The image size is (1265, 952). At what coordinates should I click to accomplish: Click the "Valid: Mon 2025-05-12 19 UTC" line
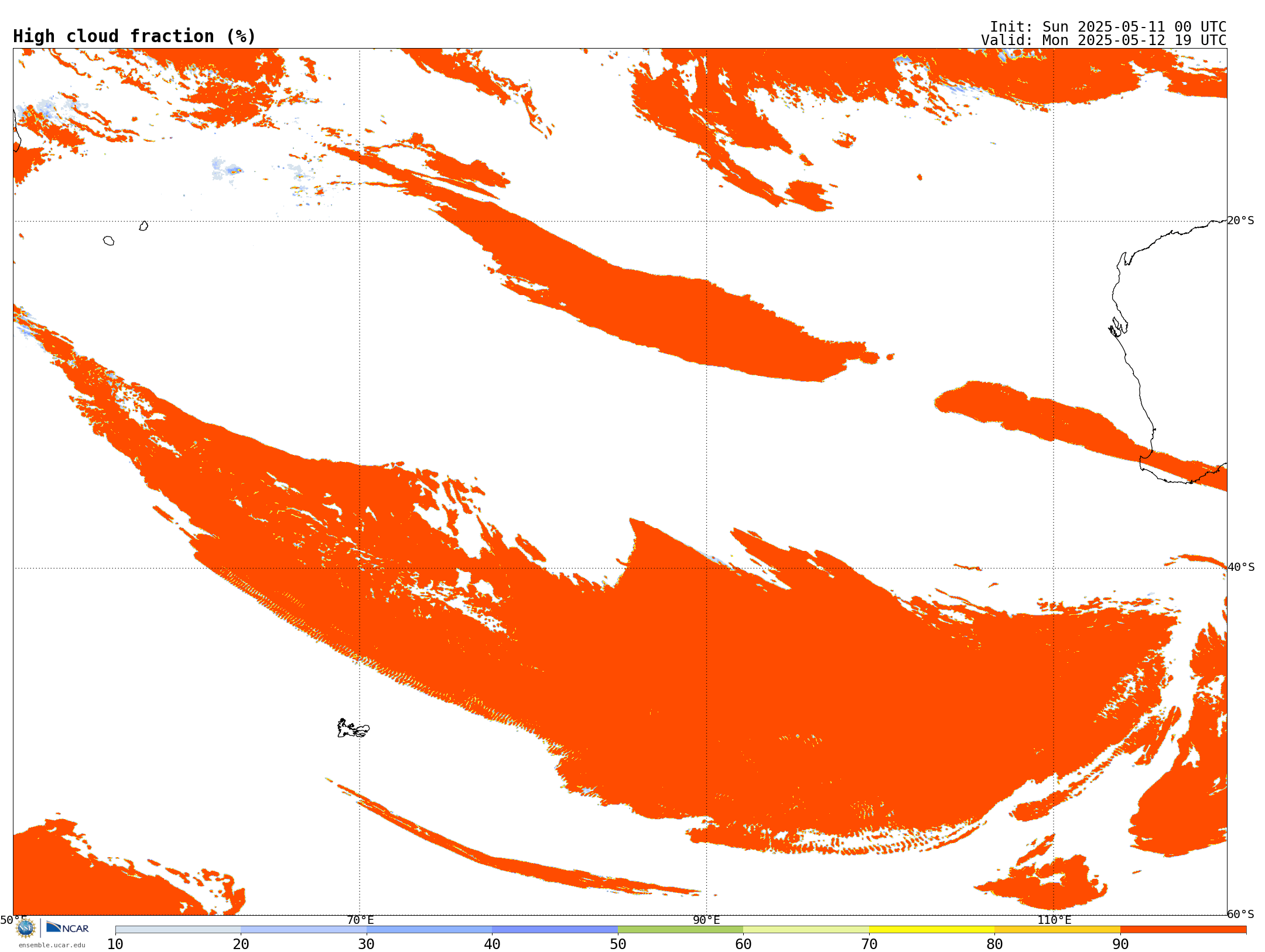click(1104, 40)
